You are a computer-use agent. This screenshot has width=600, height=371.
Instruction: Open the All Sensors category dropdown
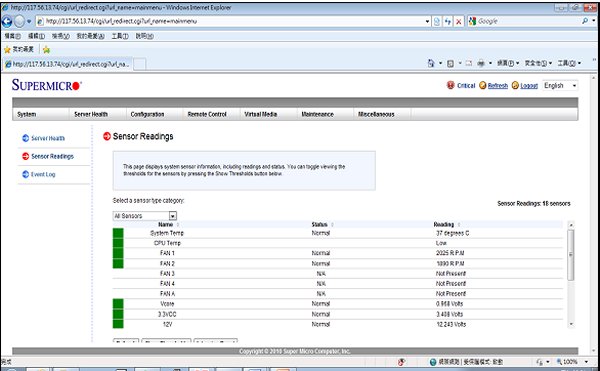pos(145,216)
